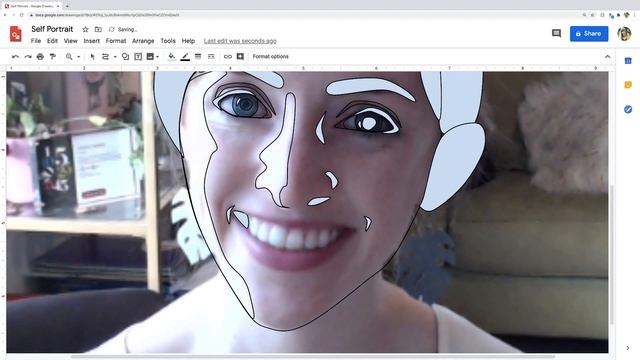Click the 'Last edit was seconds ago' link
Image resolution: width=640 pixels, height=360 pixels.
coord(240,41)
